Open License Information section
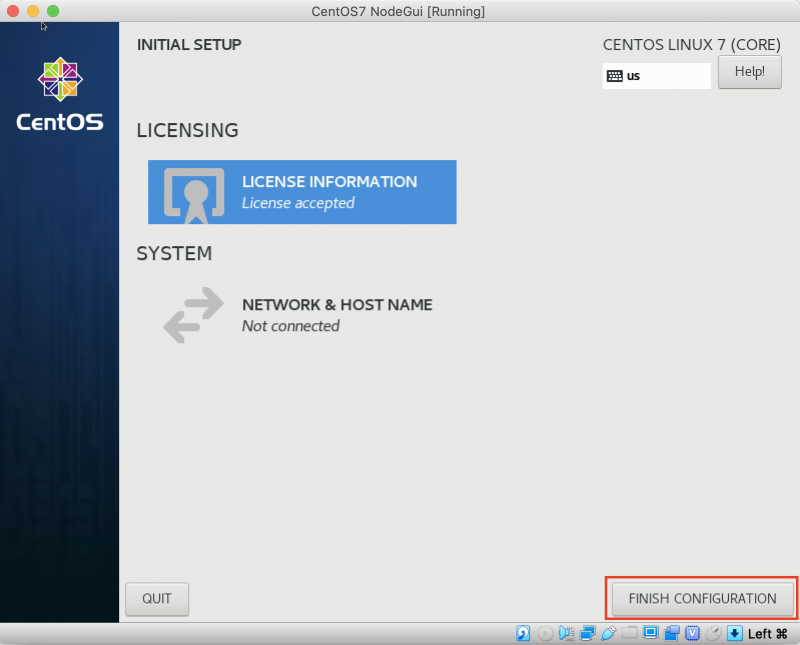The image size is (800, 645). pyautogui.click(x=302, y=192)
